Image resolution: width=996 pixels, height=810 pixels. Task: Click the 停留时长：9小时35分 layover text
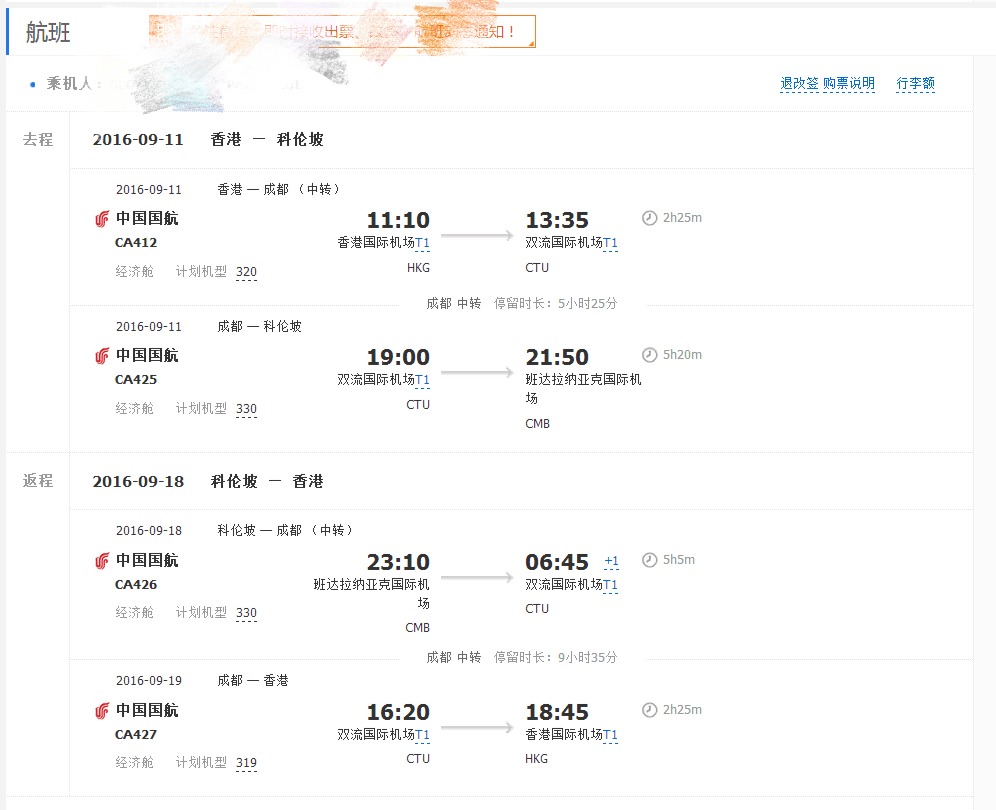pyautogui.click(x=555, y=658)
